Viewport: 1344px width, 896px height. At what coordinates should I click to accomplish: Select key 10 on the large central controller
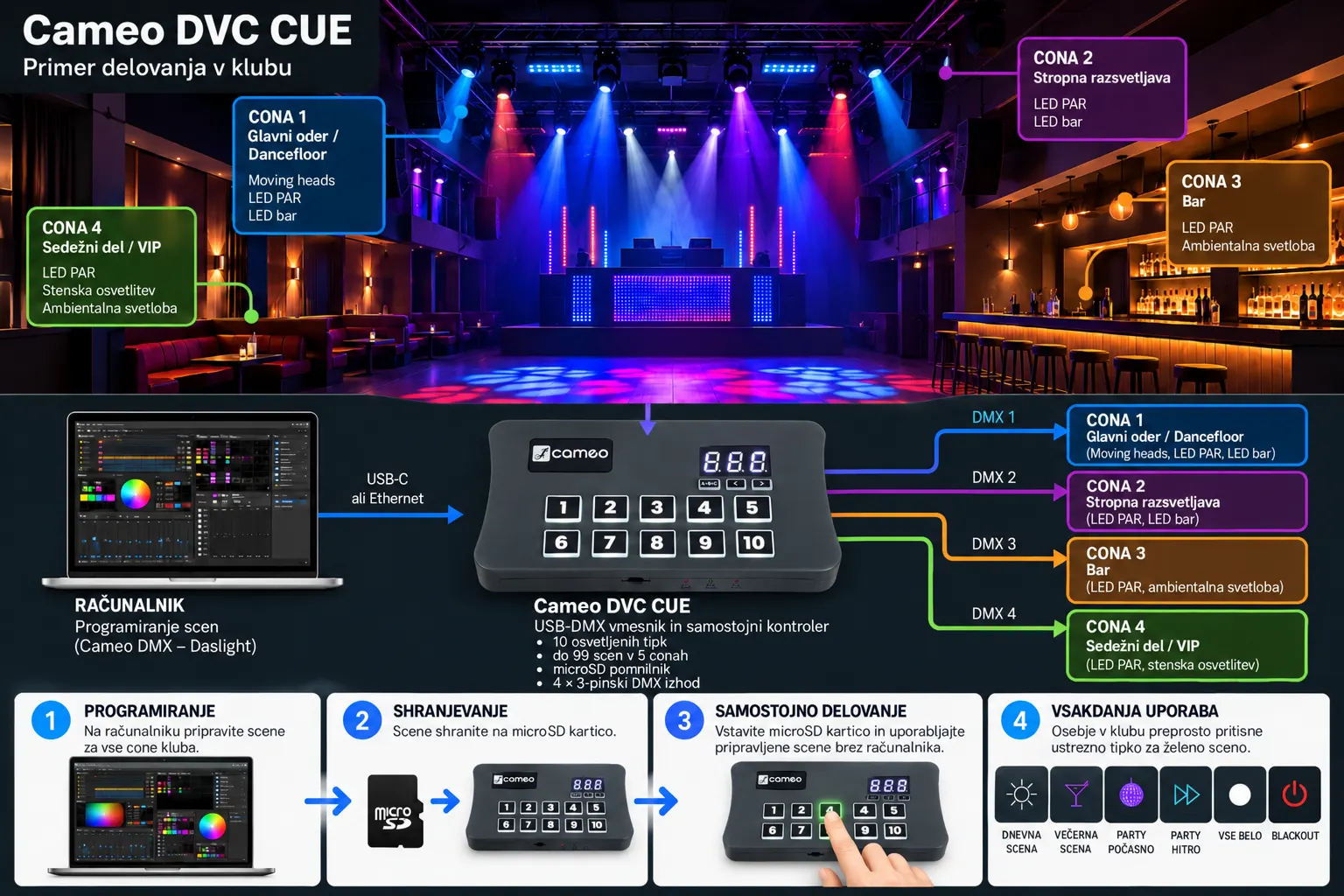tap(753, 543)
